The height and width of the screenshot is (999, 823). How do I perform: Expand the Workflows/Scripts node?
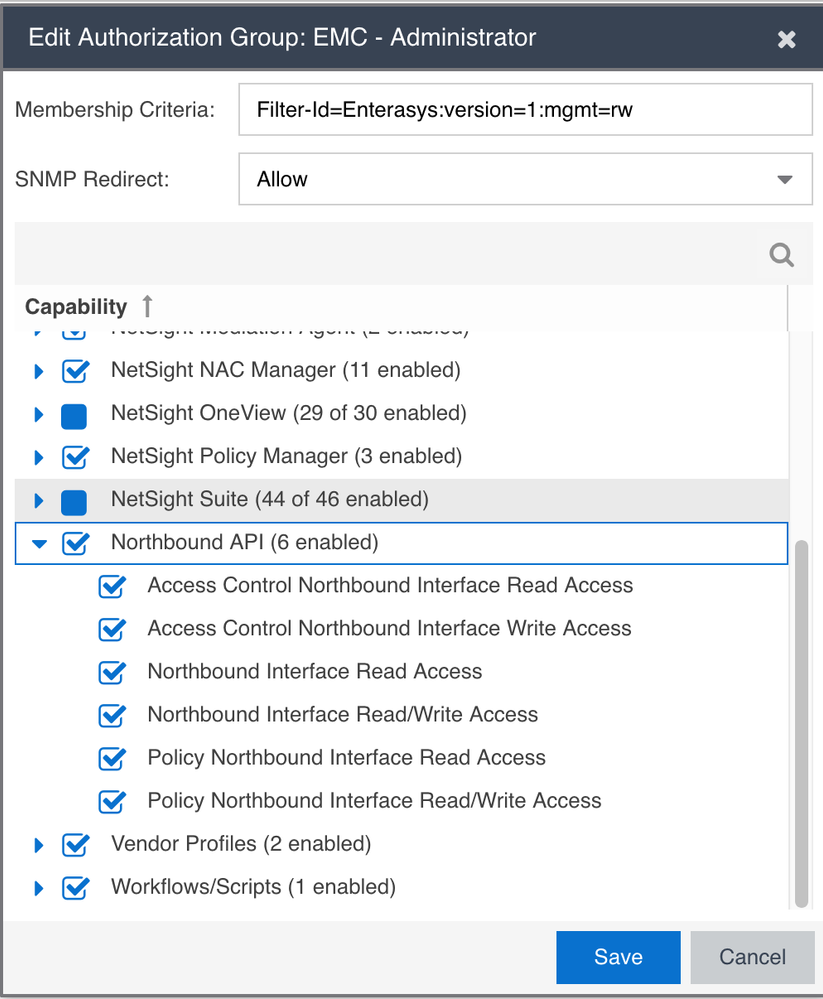pos(40,888)
